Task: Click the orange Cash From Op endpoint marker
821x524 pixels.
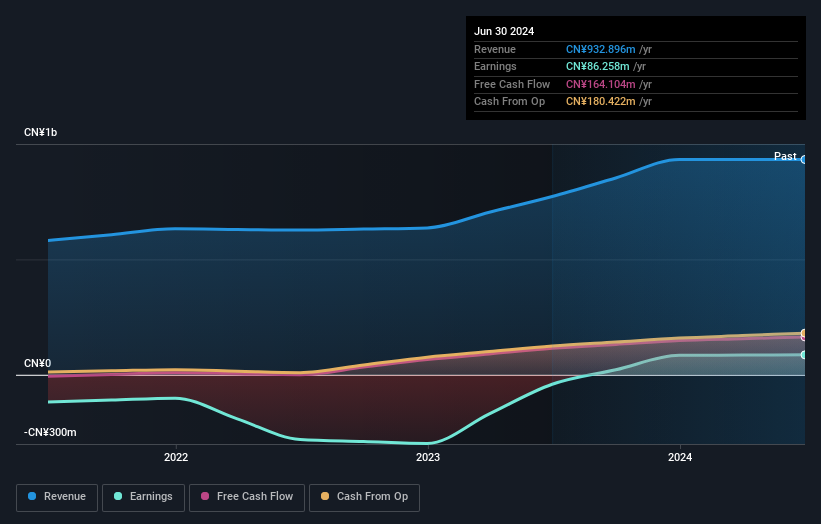Action: click(x=803, y=333)
